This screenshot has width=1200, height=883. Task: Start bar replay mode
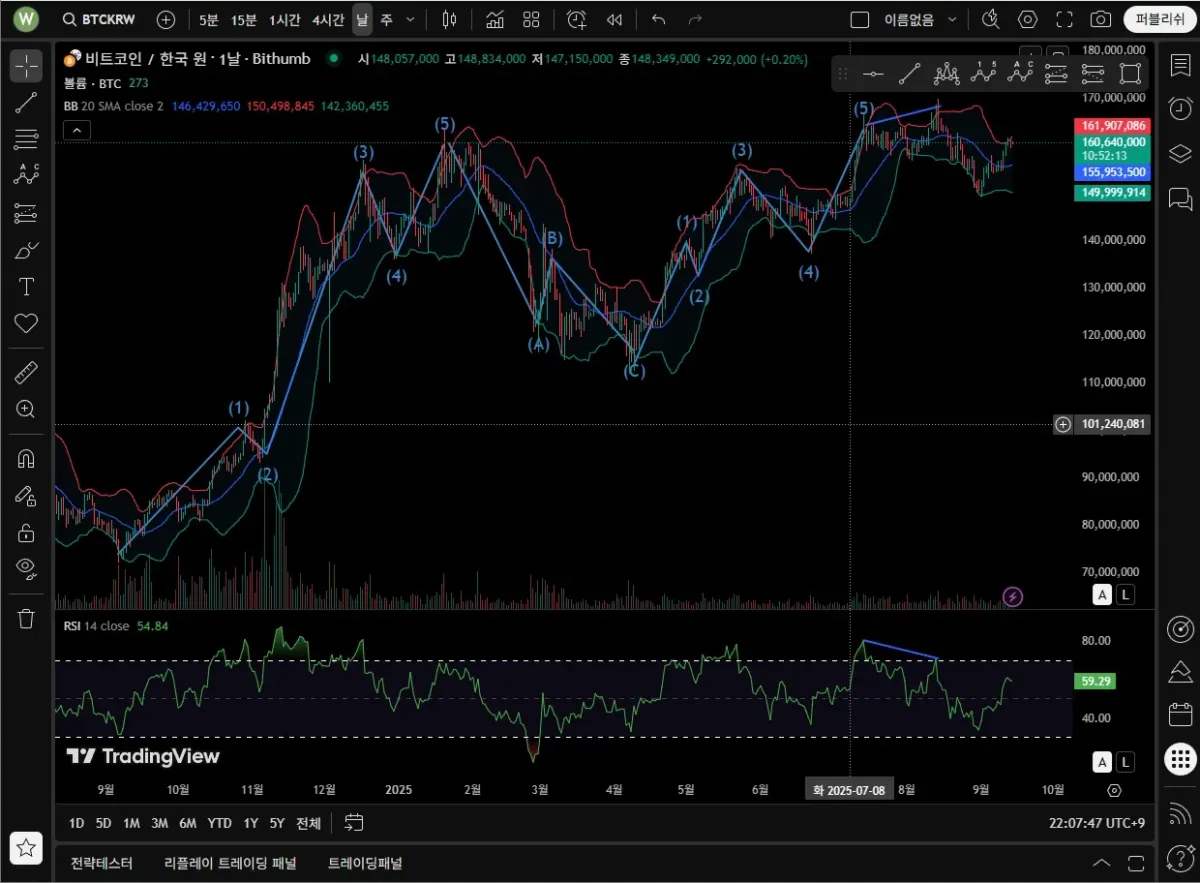tap(615, 19)
